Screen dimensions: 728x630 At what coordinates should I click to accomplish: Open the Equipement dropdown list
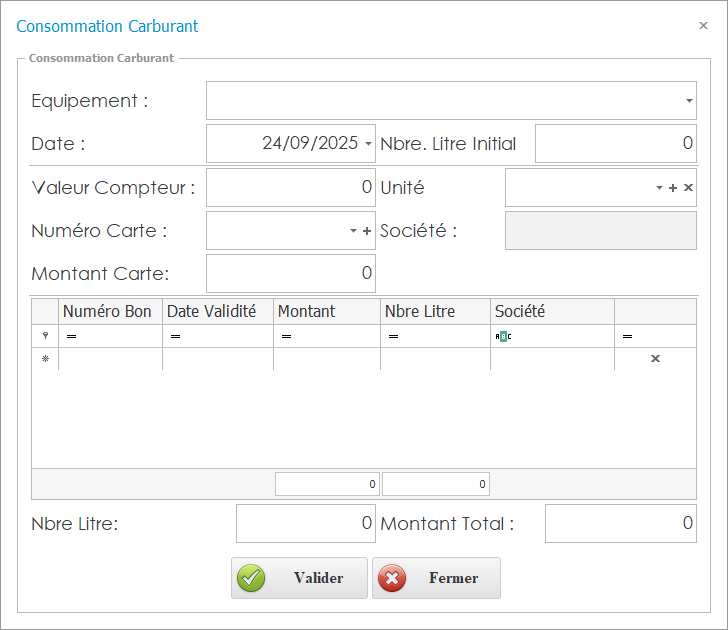tap(689, 101)
